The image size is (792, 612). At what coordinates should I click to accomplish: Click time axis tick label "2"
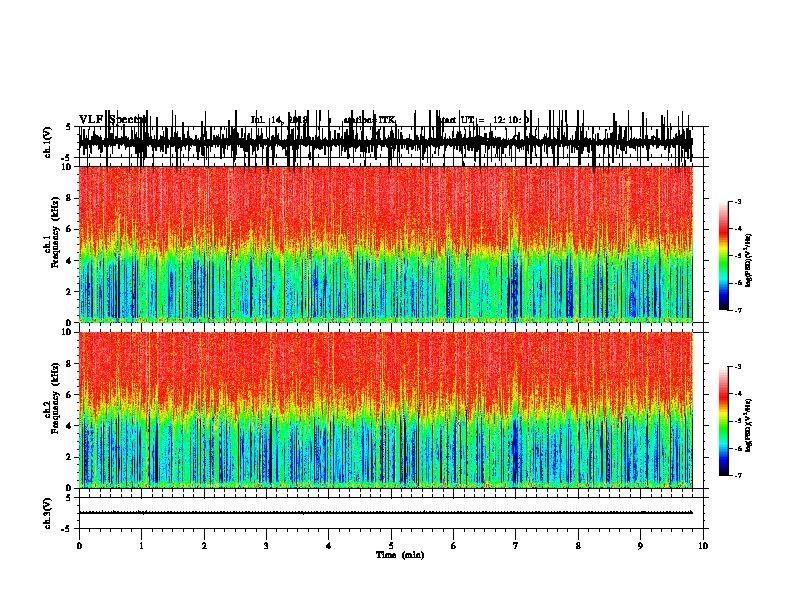coord(204,546)
